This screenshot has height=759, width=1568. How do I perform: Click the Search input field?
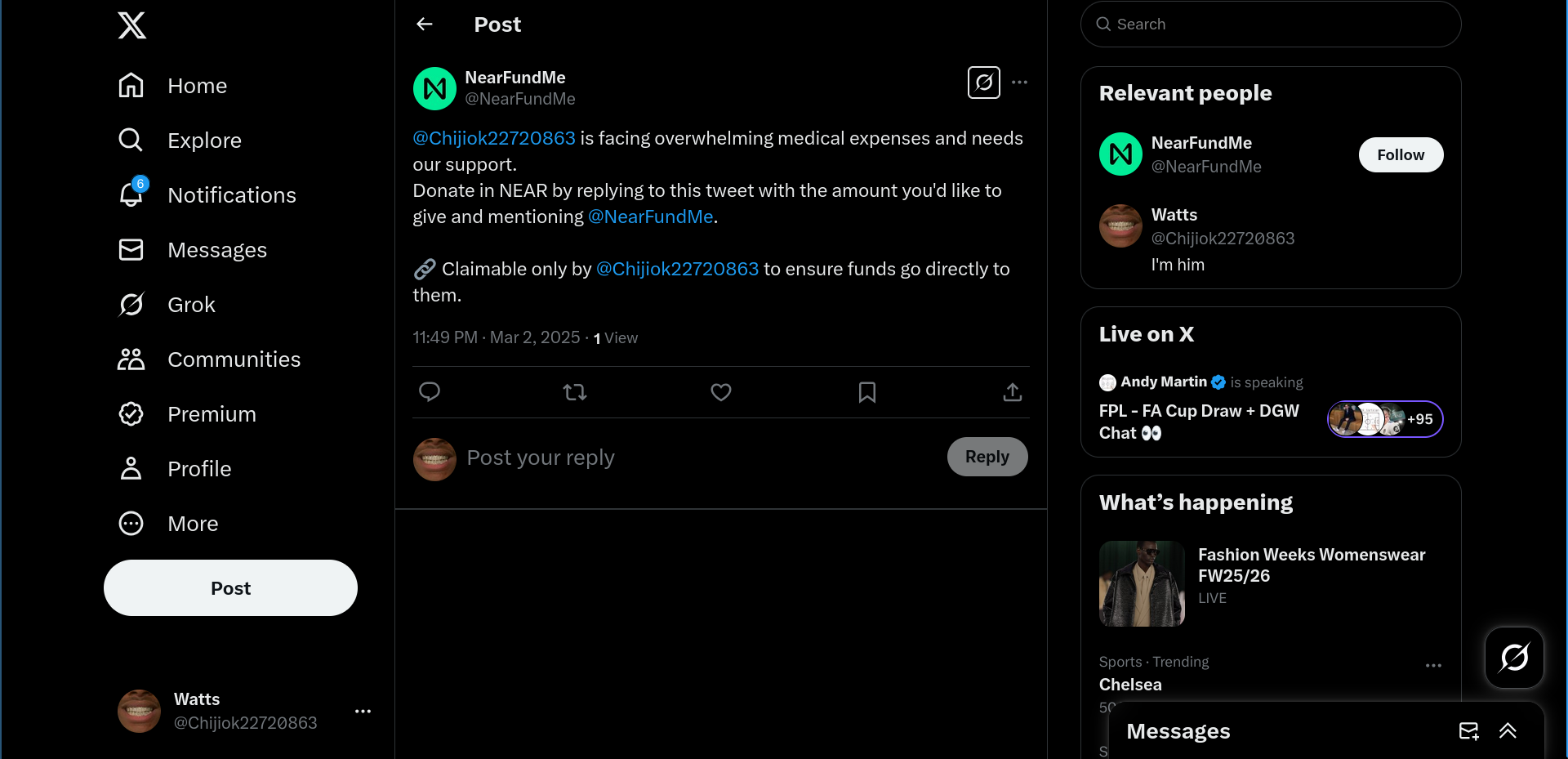point(1271,25)
